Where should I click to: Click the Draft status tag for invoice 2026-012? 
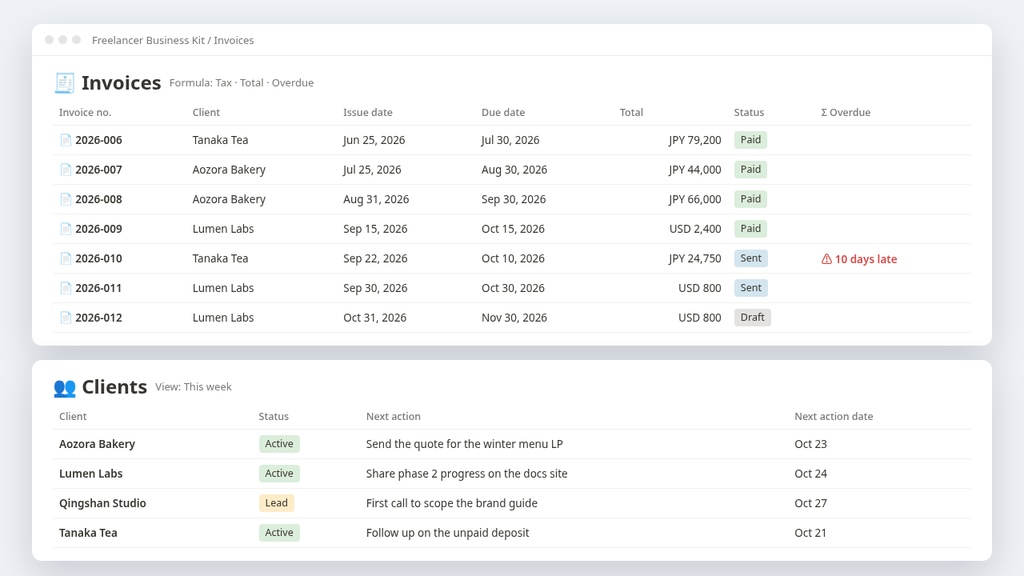pos(752,317)
